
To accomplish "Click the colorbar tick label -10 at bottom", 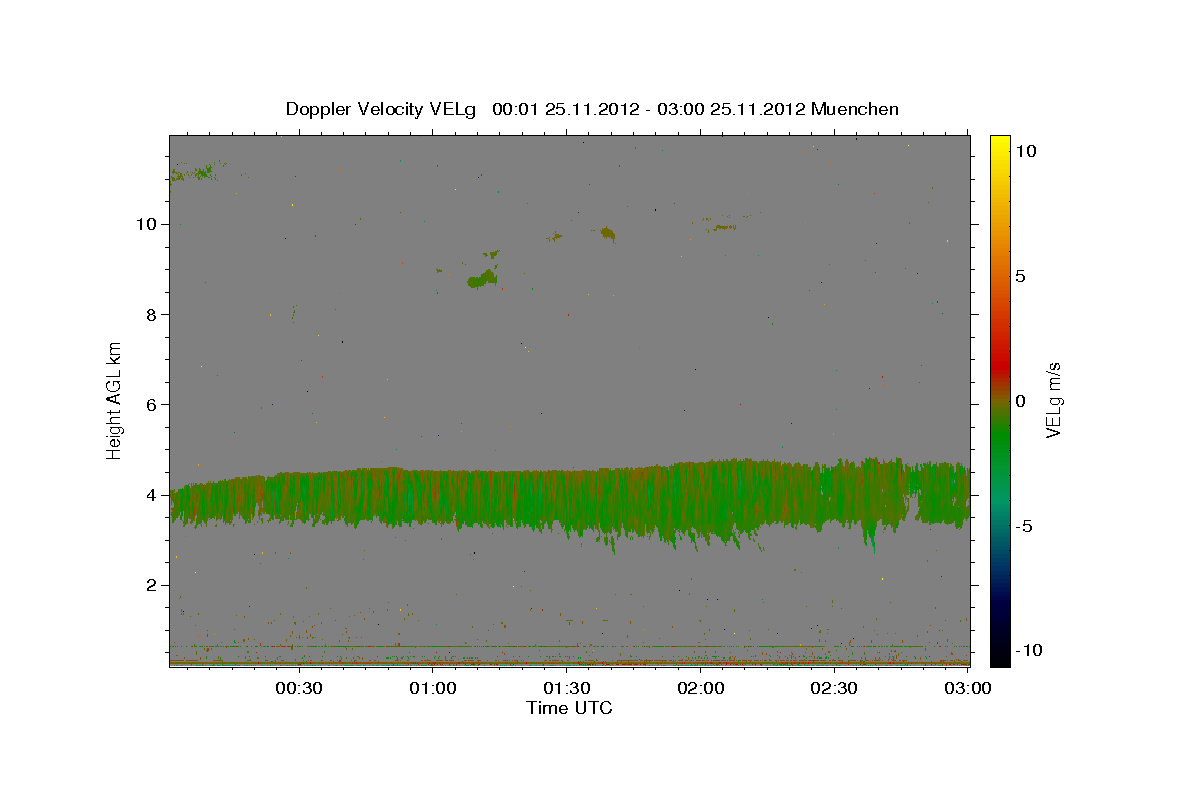I will (1027, 651).
